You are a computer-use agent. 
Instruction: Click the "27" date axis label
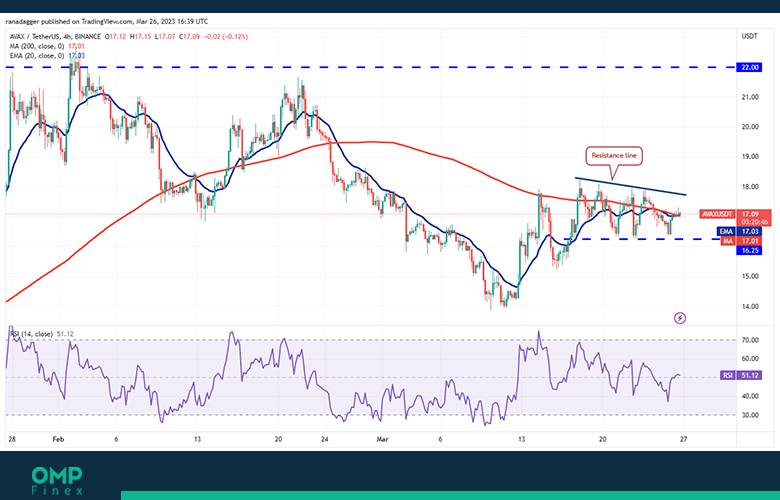[x=683, y=439]
